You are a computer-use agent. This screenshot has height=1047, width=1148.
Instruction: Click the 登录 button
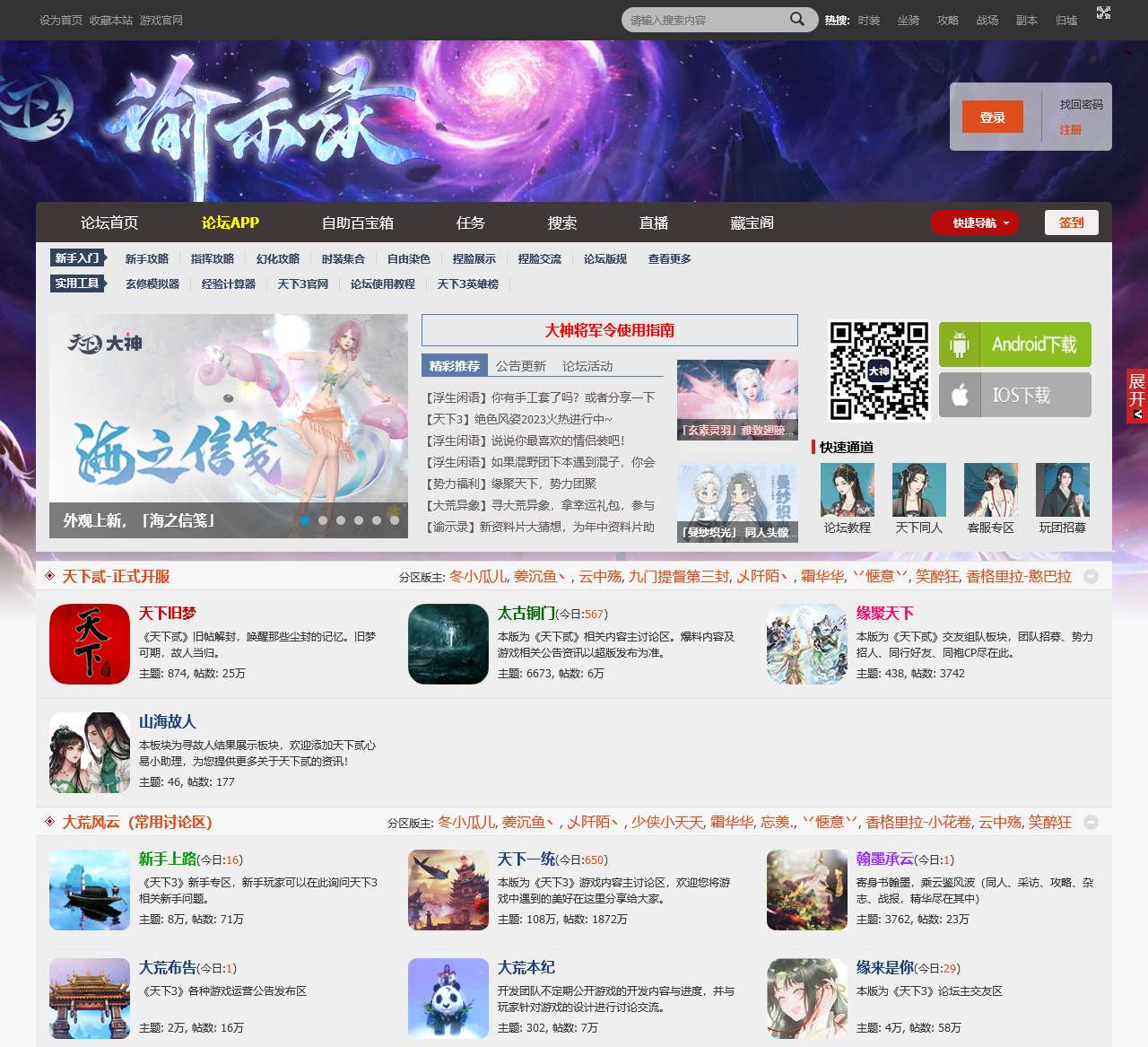[993, 117]
